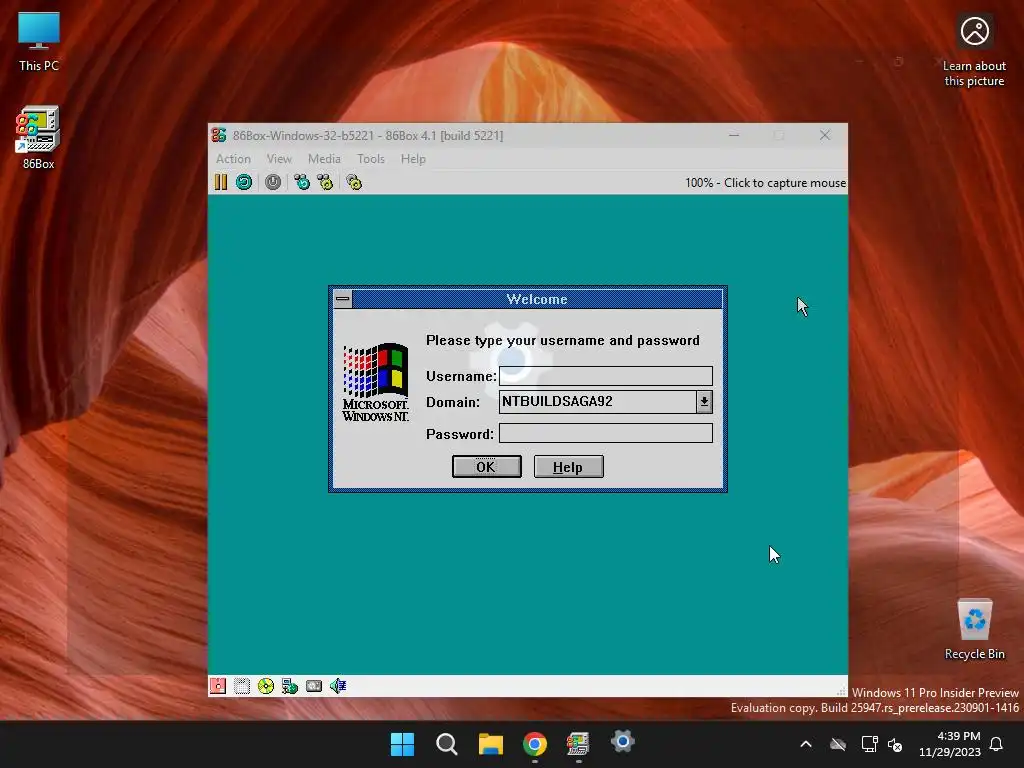Image resolution: width=1024 pixels, height=768 pixels.
Task: Click the Microsoft Windows NT logo
Action: [x=376, y=382]
